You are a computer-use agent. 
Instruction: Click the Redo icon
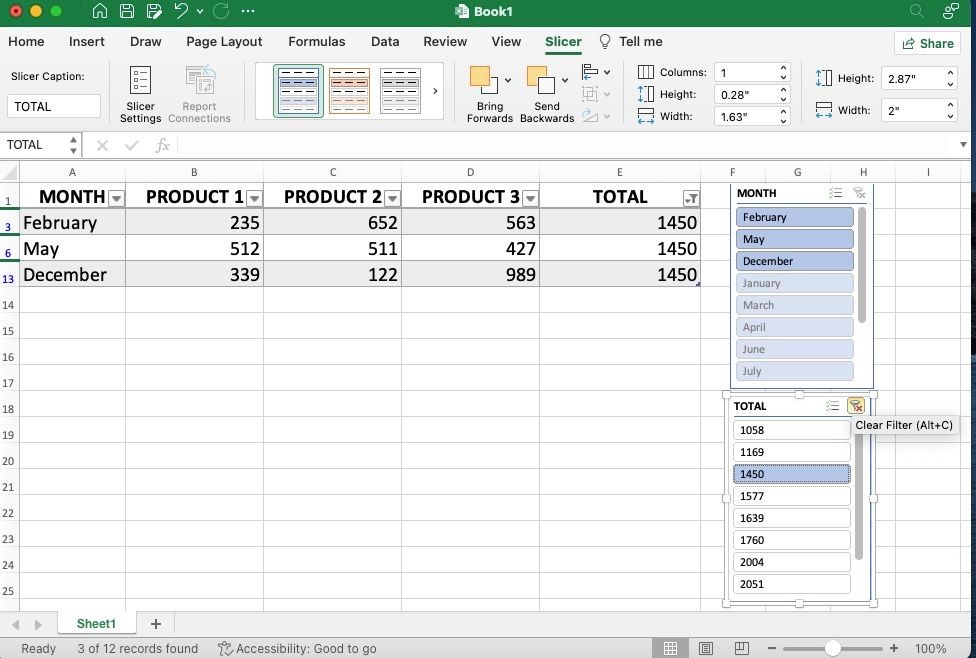[x=221, y=11]
